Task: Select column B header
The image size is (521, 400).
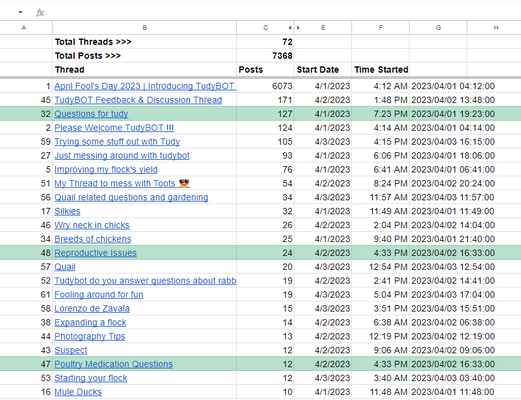Action: coord(144,28)
